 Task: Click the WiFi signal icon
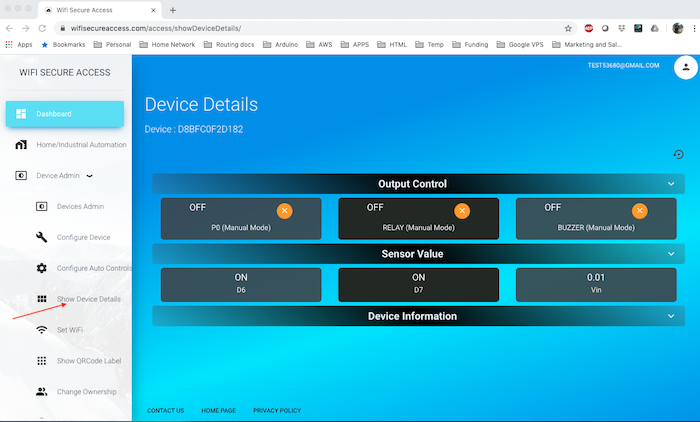42,330
